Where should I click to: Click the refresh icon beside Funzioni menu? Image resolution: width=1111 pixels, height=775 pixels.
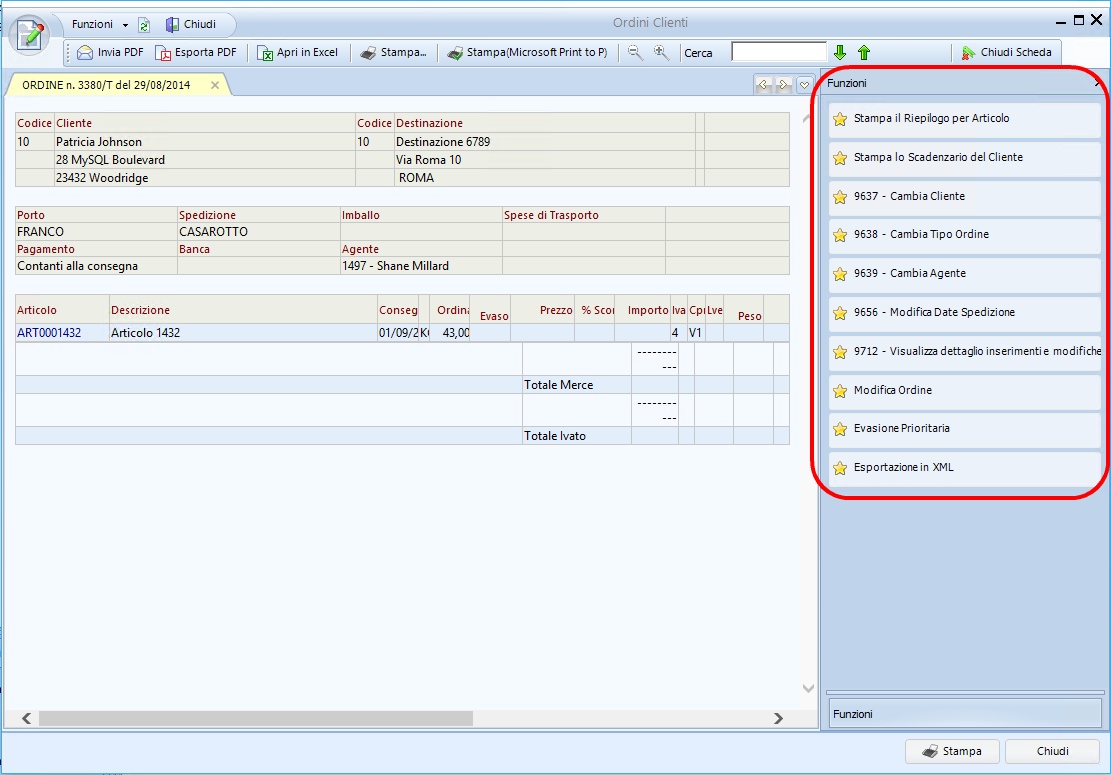pos(144,24)
